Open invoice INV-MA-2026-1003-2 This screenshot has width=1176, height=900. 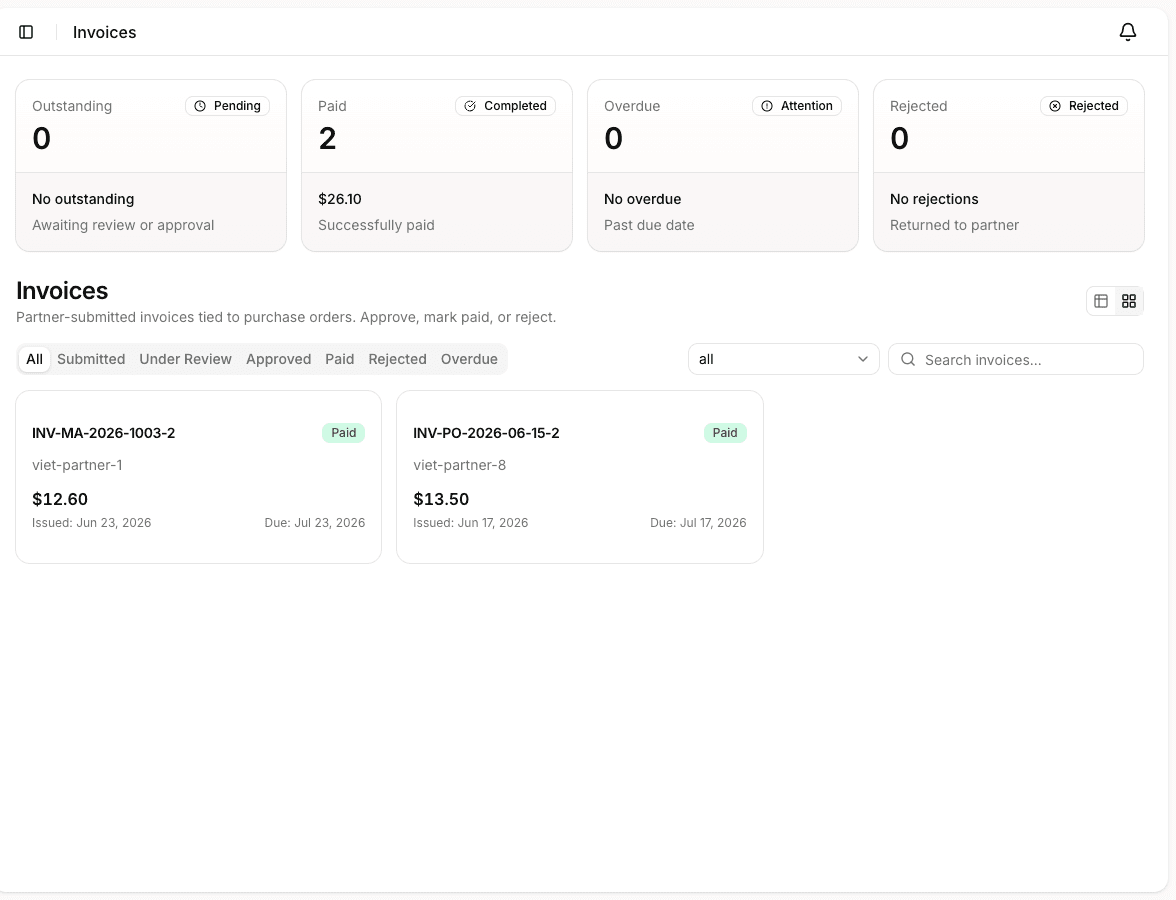click(199, 477)
